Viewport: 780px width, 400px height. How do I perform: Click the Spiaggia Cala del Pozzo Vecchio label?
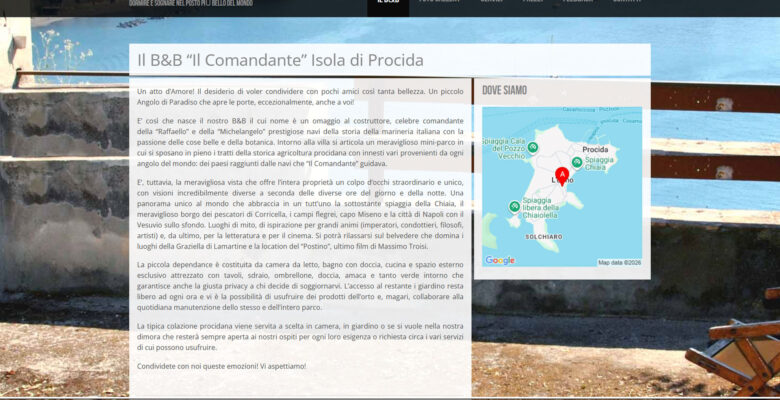point(504,149)
